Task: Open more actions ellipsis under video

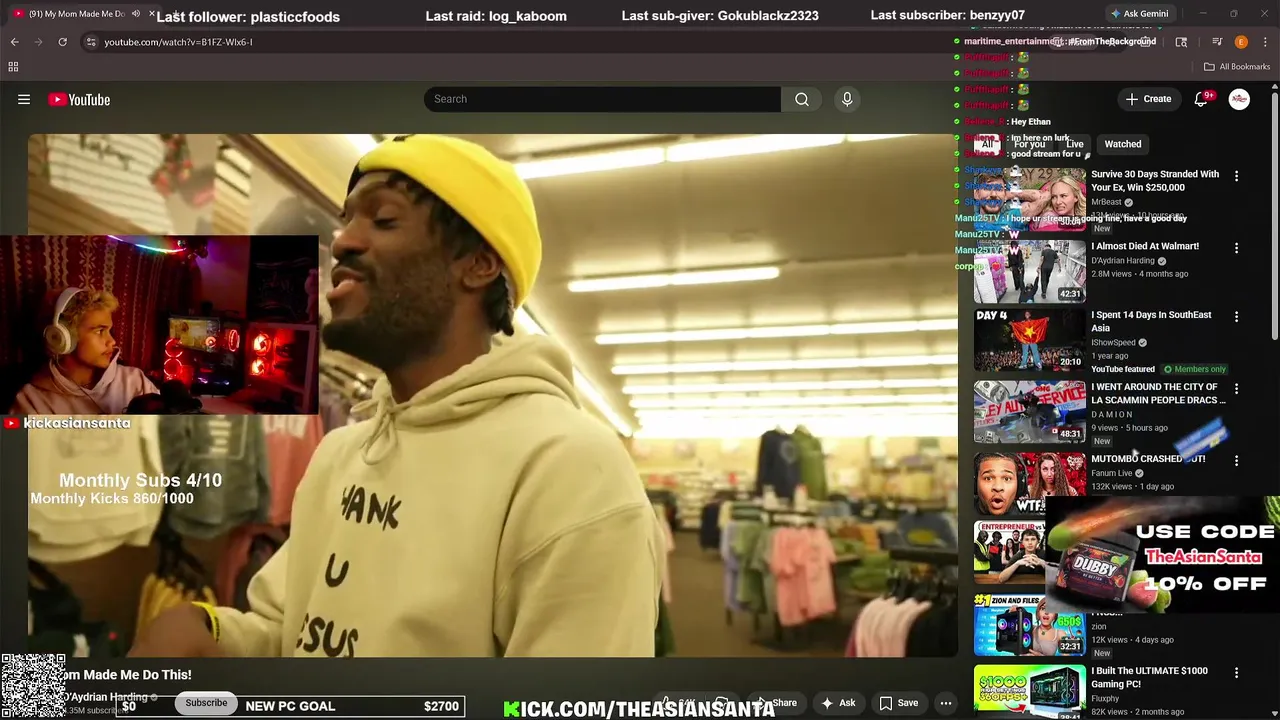Action: [945, 703]
